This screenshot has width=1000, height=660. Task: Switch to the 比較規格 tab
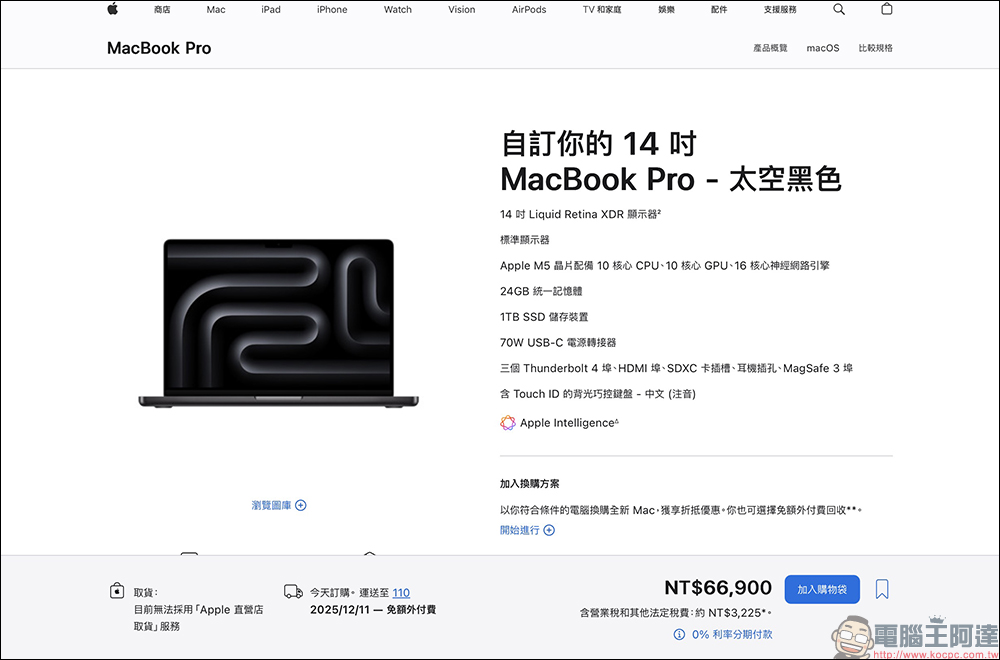pyautogui.click(x=875, y=47)
